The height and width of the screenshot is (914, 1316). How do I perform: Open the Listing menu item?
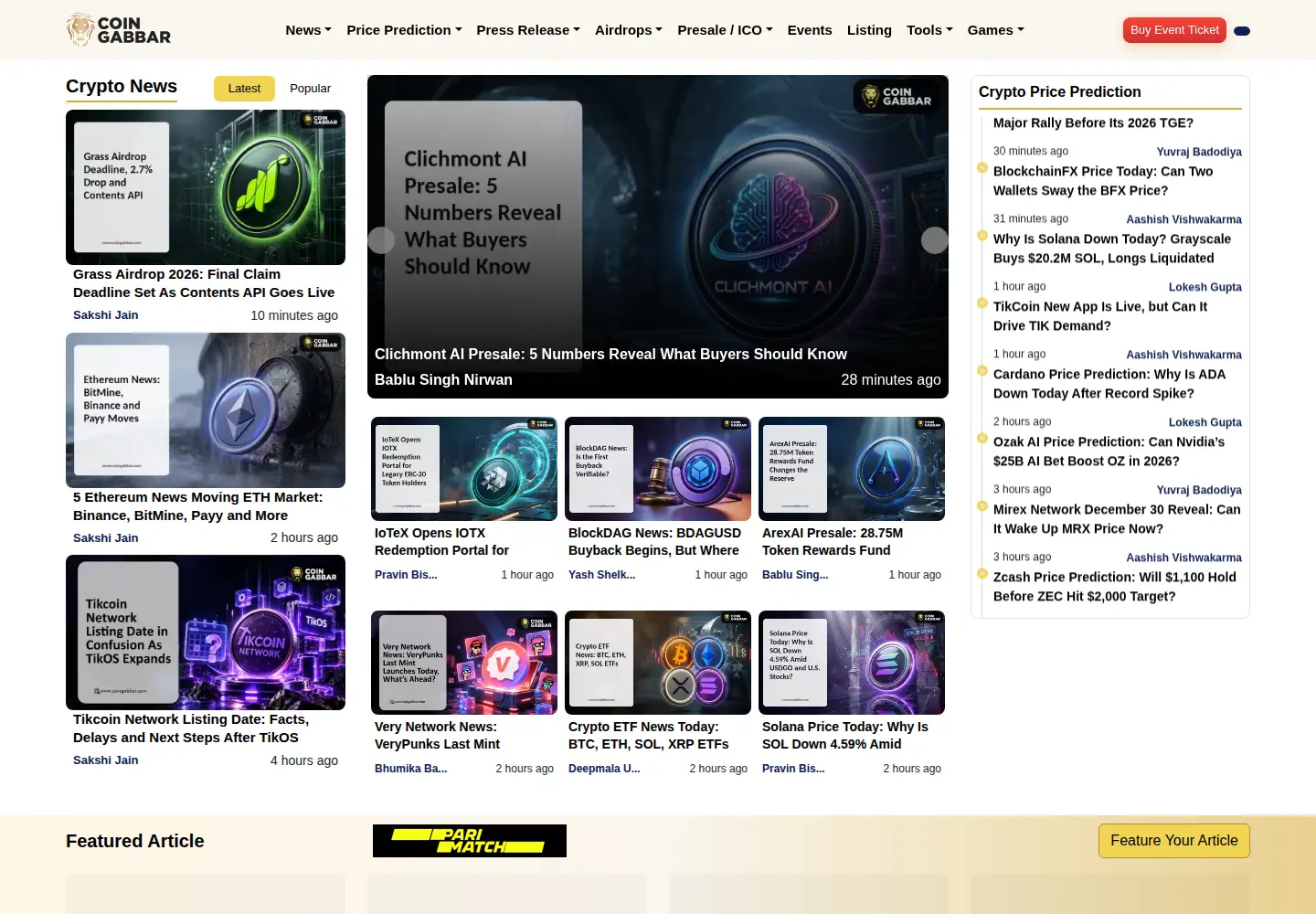click(x=869, y=30)
